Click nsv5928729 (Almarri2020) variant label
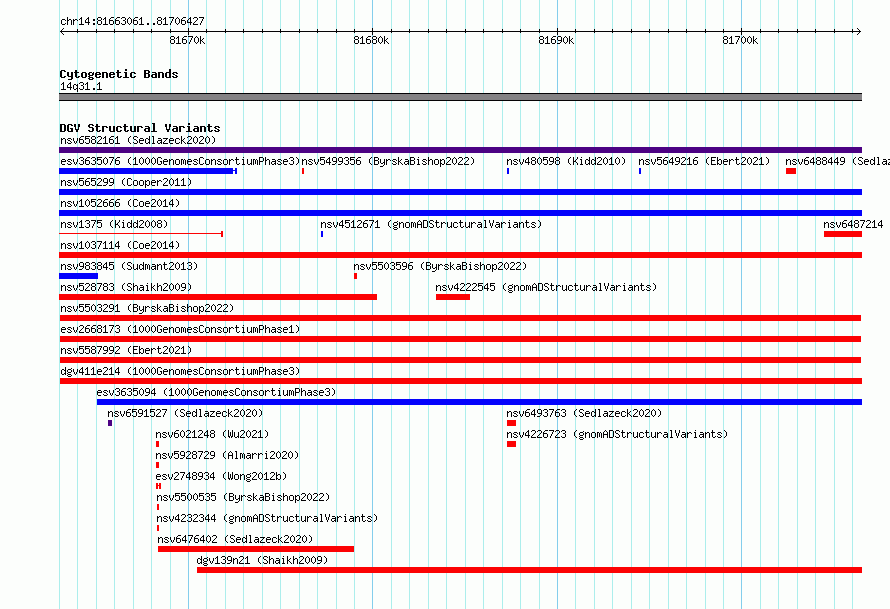This screenshot has height=609, width=890. click(227, 455)
